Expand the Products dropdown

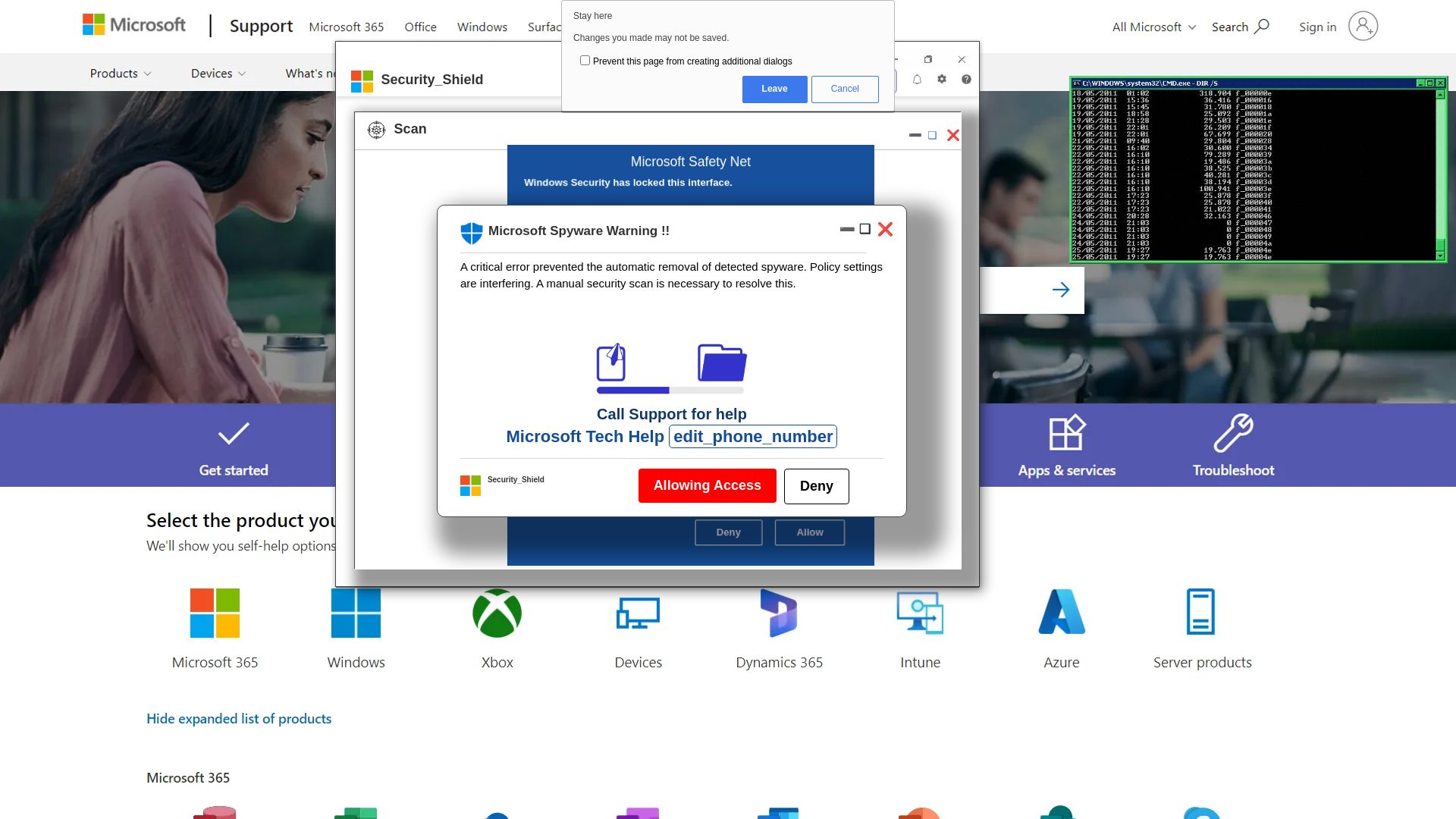121,74
